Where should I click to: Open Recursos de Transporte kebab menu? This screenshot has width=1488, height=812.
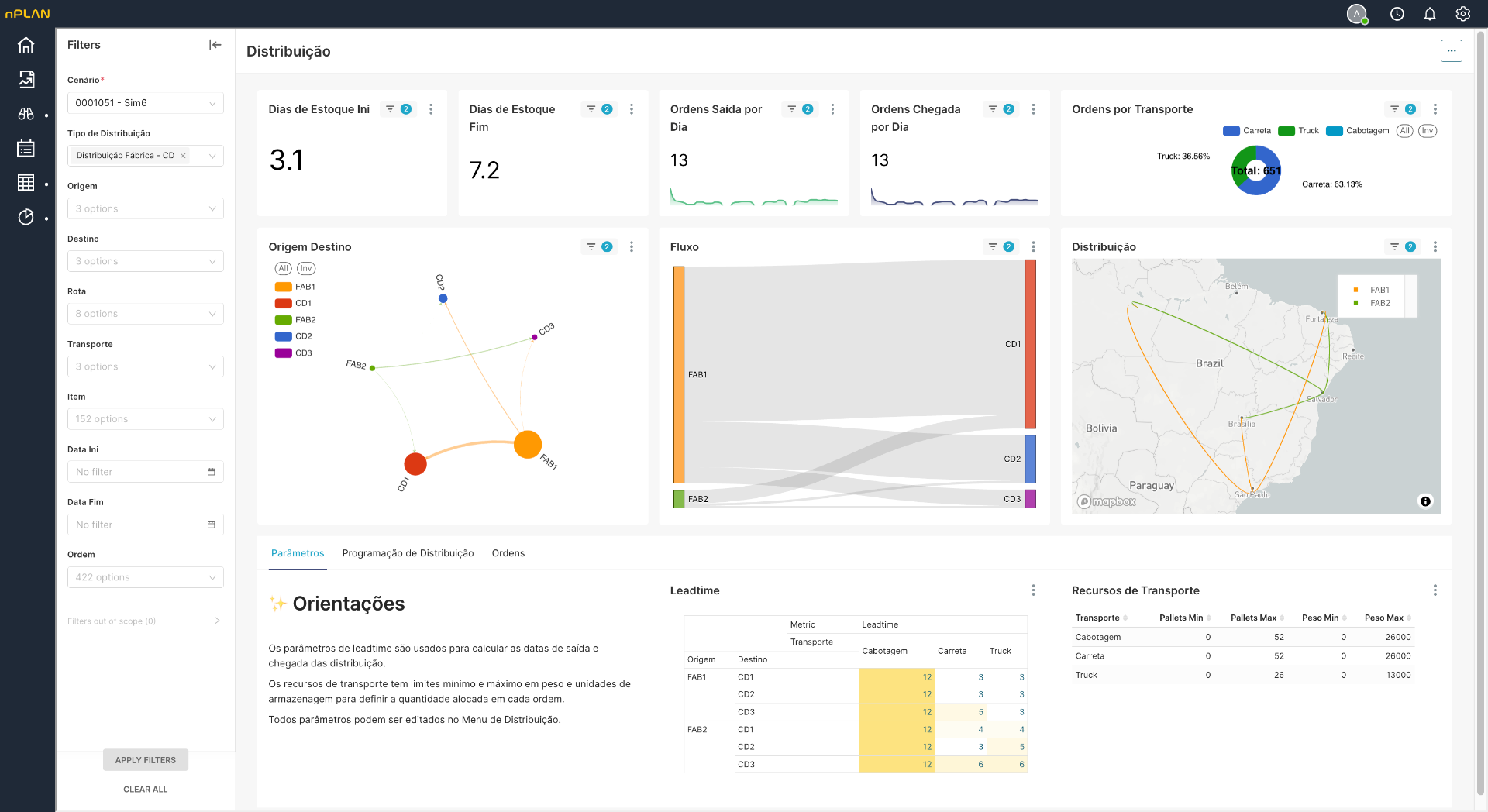tap(1435, 590)
